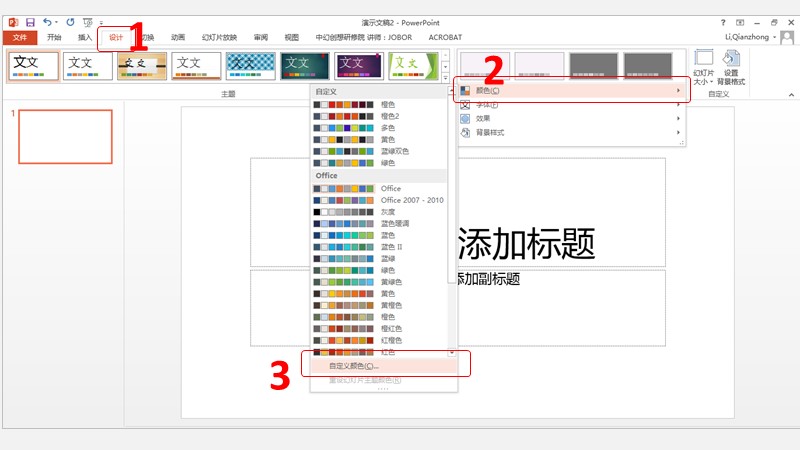The image size is (800, 450).
Task: Open Format Background (设置背景格式) icon
Action: click(731, 67)
